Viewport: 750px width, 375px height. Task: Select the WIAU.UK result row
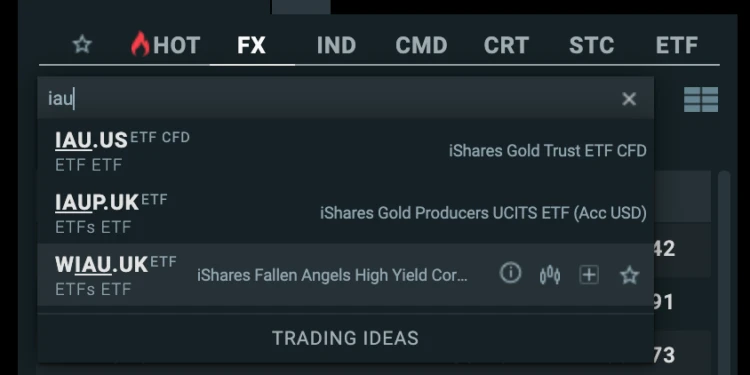pyautogui.click(x=345, y=275)
